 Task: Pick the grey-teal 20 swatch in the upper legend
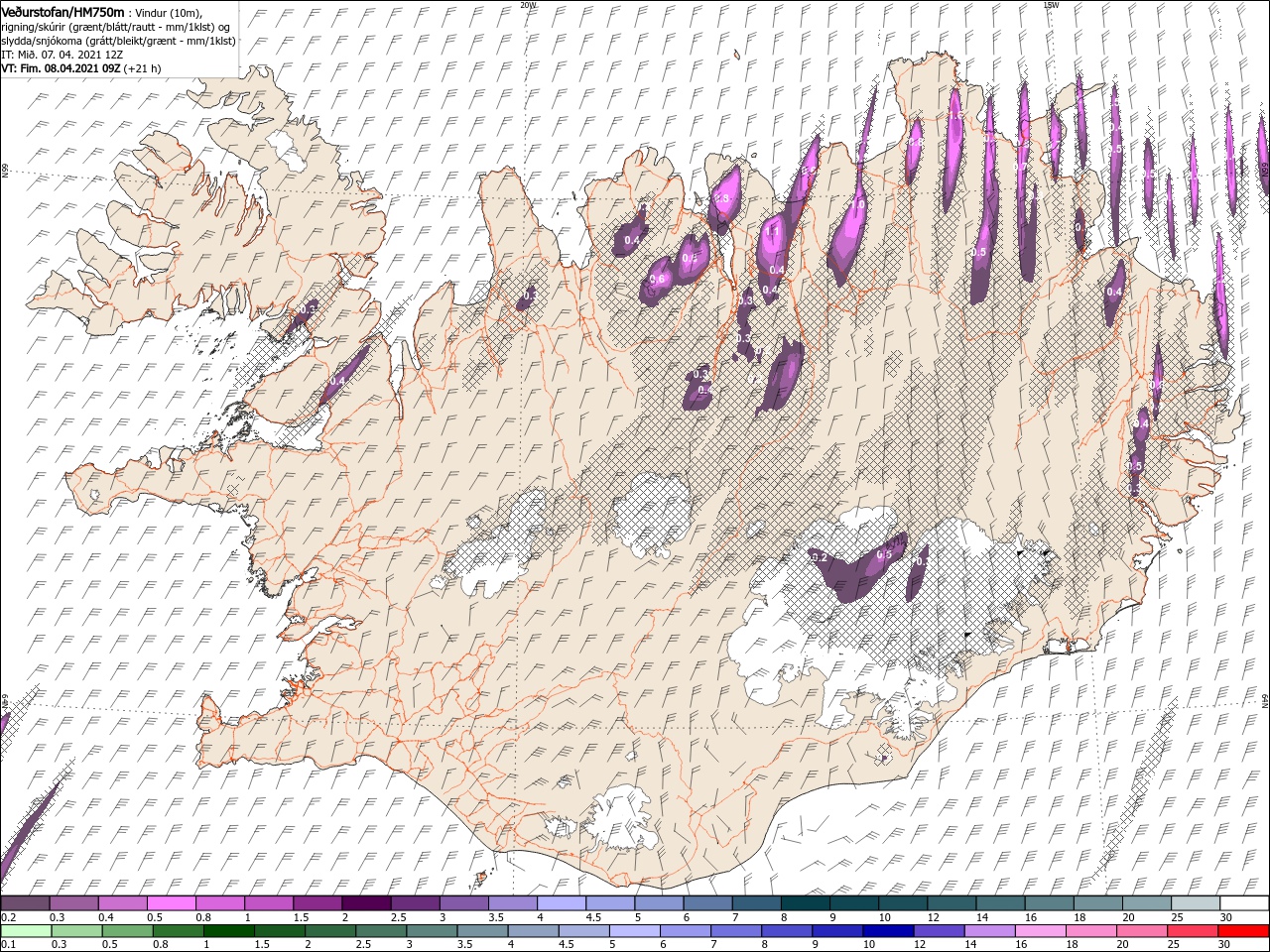pyautogui.click(x=1147, y=903)
